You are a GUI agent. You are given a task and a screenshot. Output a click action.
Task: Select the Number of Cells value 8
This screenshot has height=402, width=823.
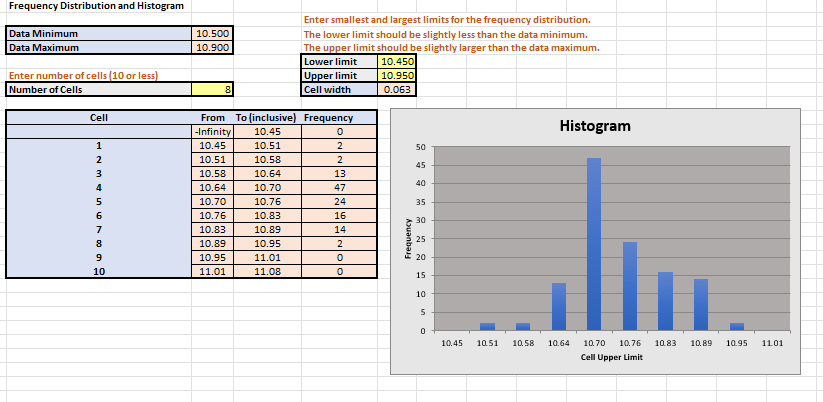(212, 89)
